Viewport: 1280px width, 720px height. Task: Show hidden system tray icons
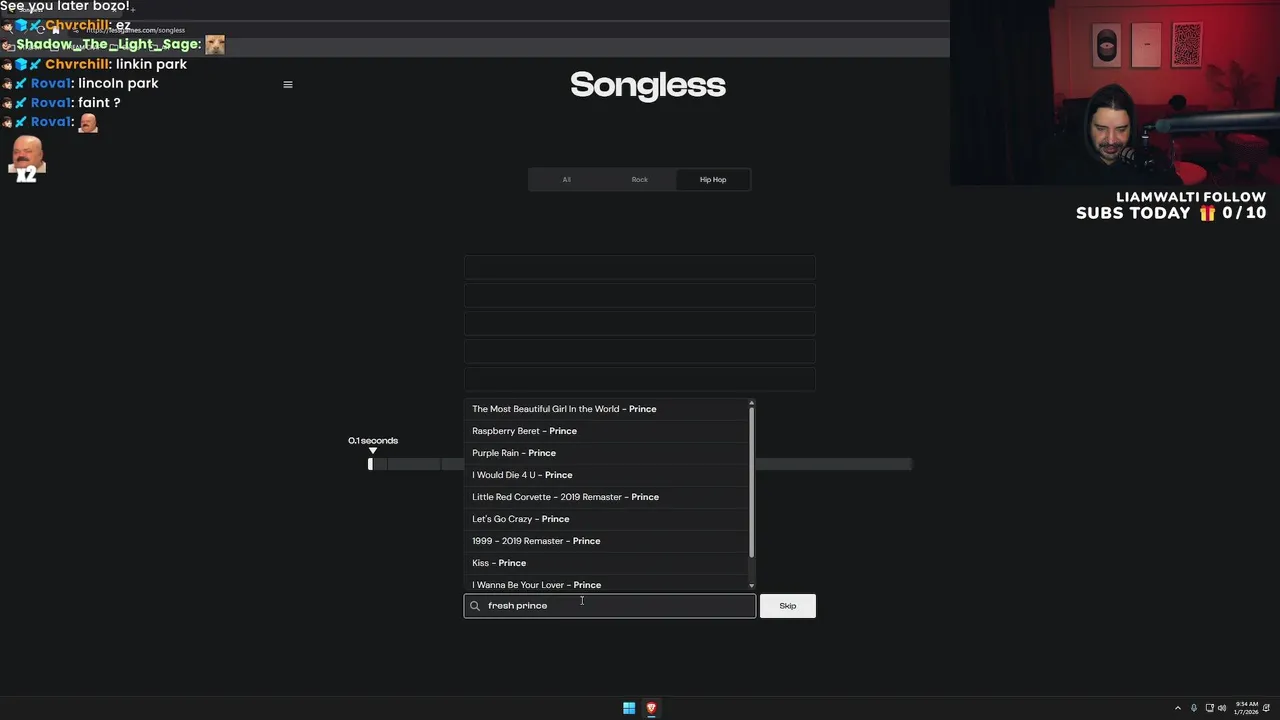coord(1177,708)
